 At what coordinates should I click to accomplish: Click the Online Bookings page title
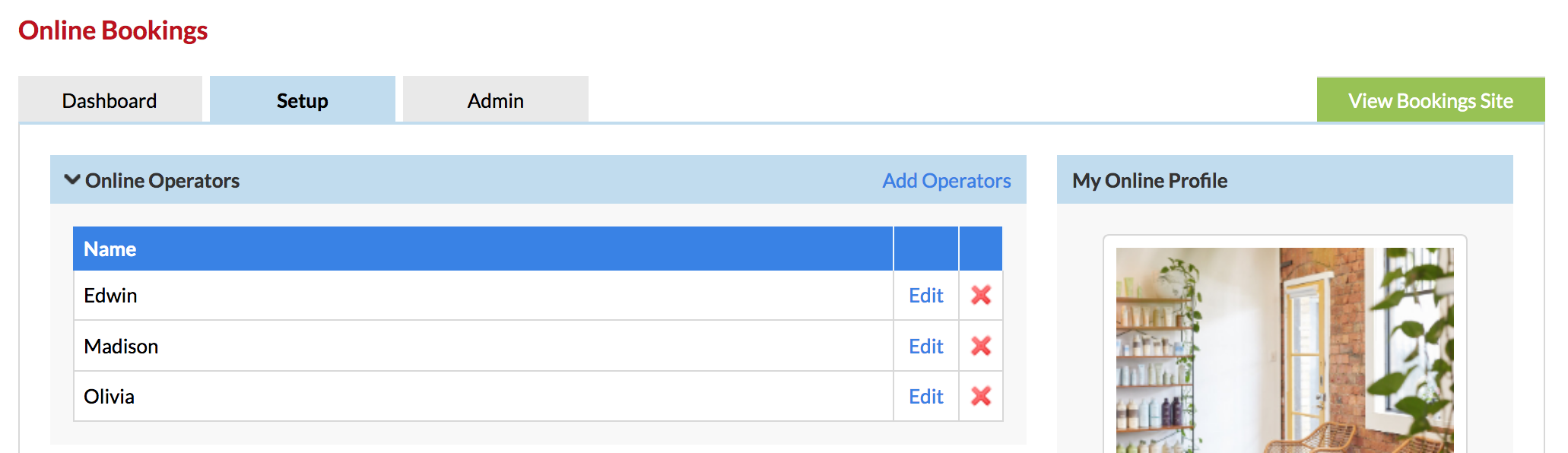tap(113, 30)
